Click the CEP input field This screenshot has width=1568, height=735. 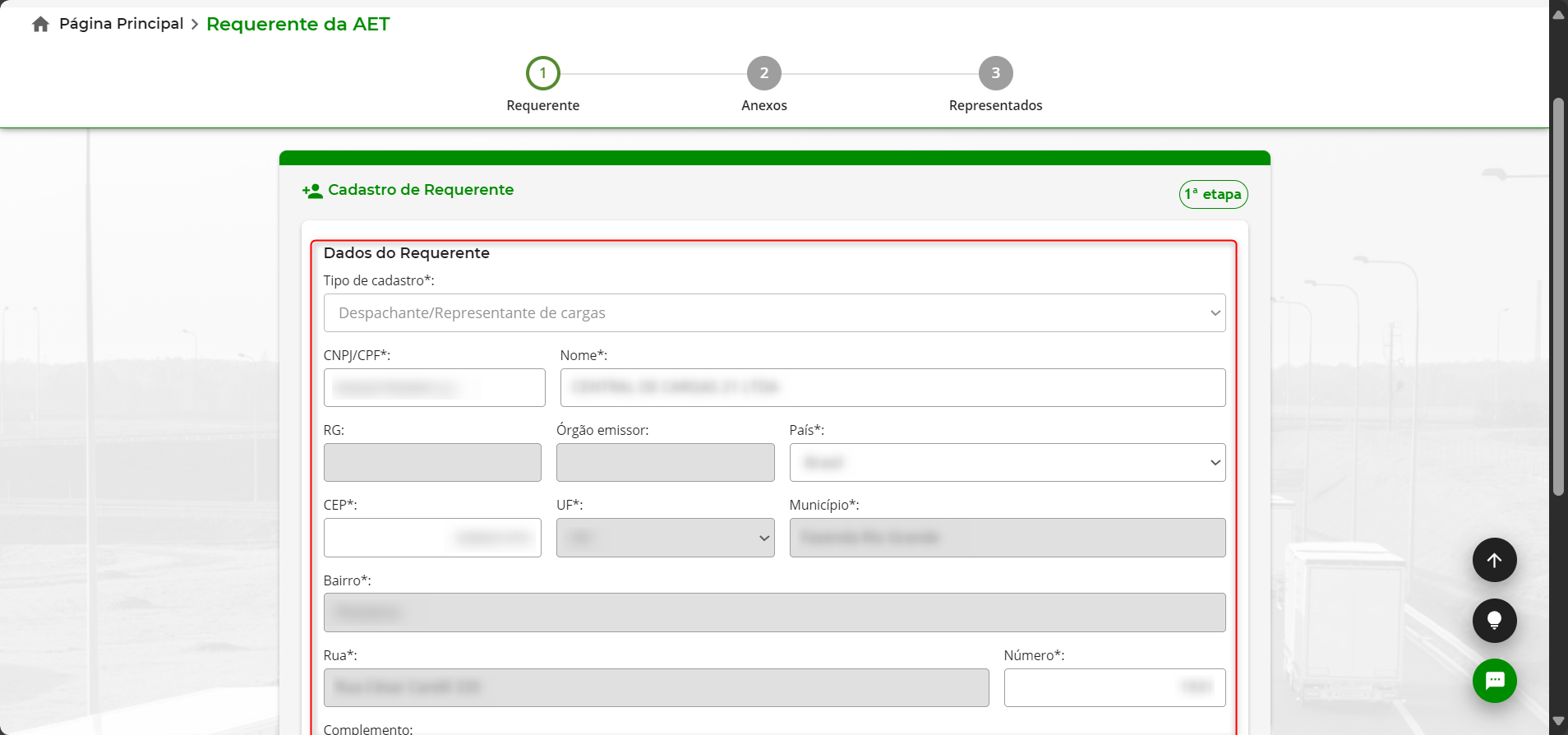[432, 538]
